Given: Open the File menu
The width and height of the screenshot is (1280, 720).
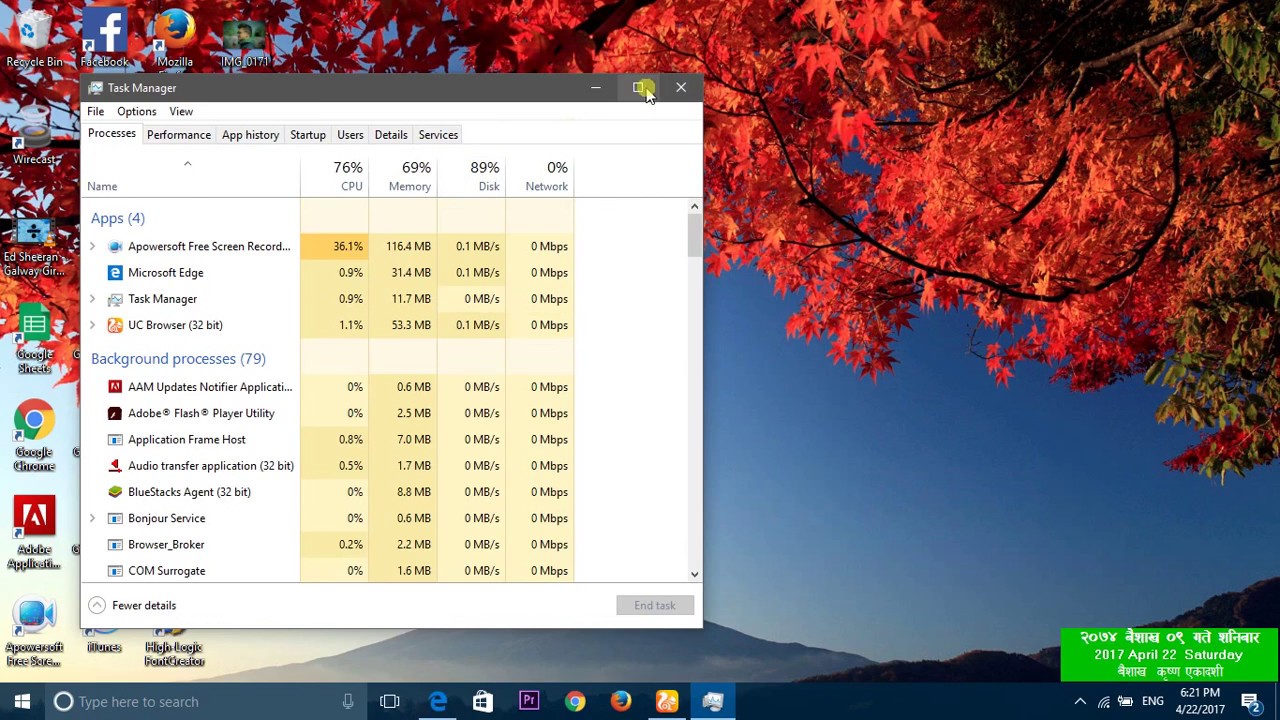Looking at the screenshot, I should click(x=96, y=111).
